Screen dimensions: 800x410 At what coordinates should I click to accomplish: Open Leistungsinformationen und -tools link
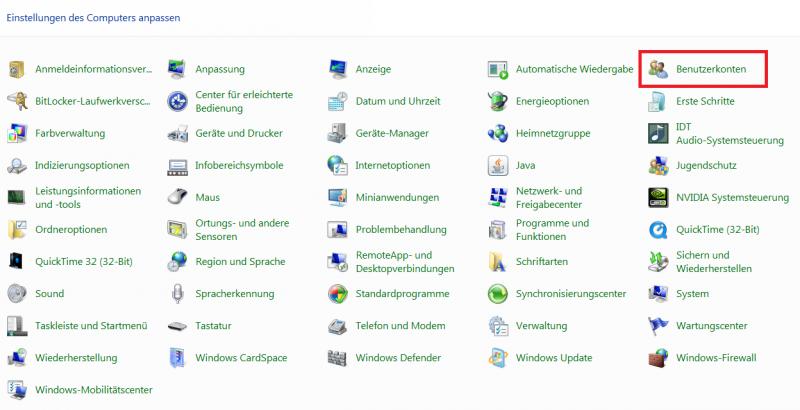[88, 197]
